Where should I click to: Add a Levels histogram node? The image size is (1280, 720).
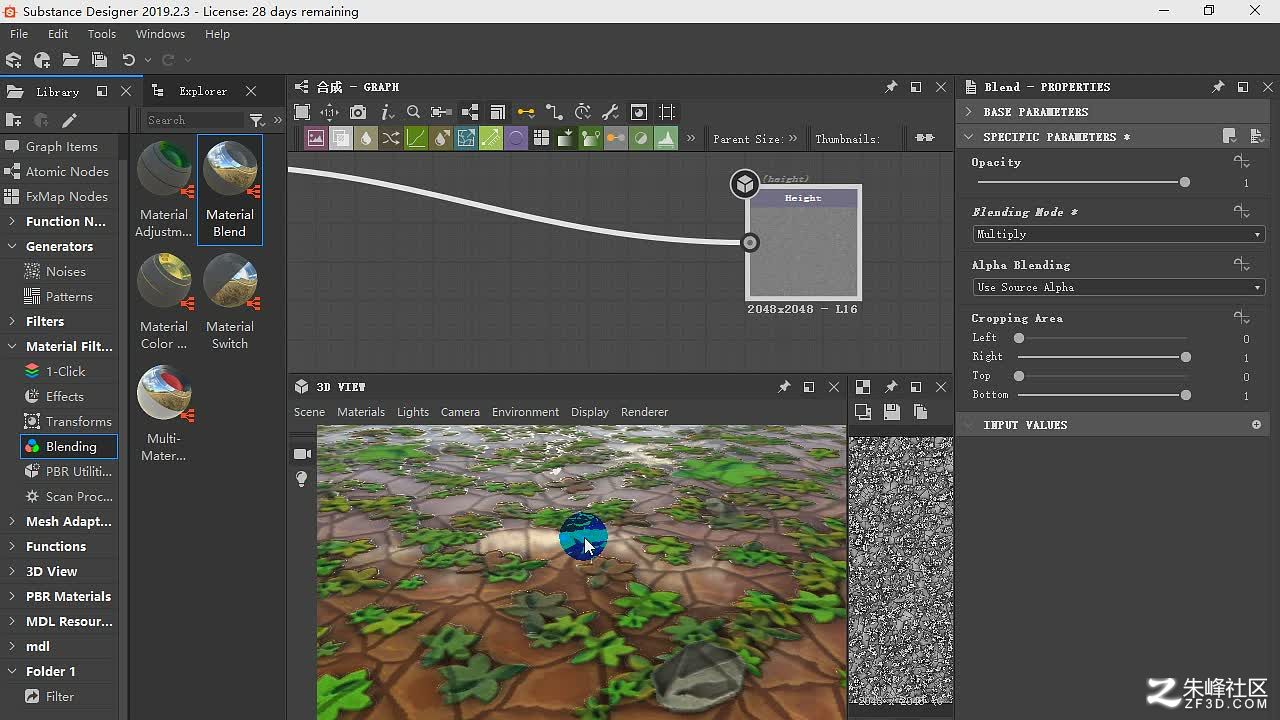click(x=666, y=139)
